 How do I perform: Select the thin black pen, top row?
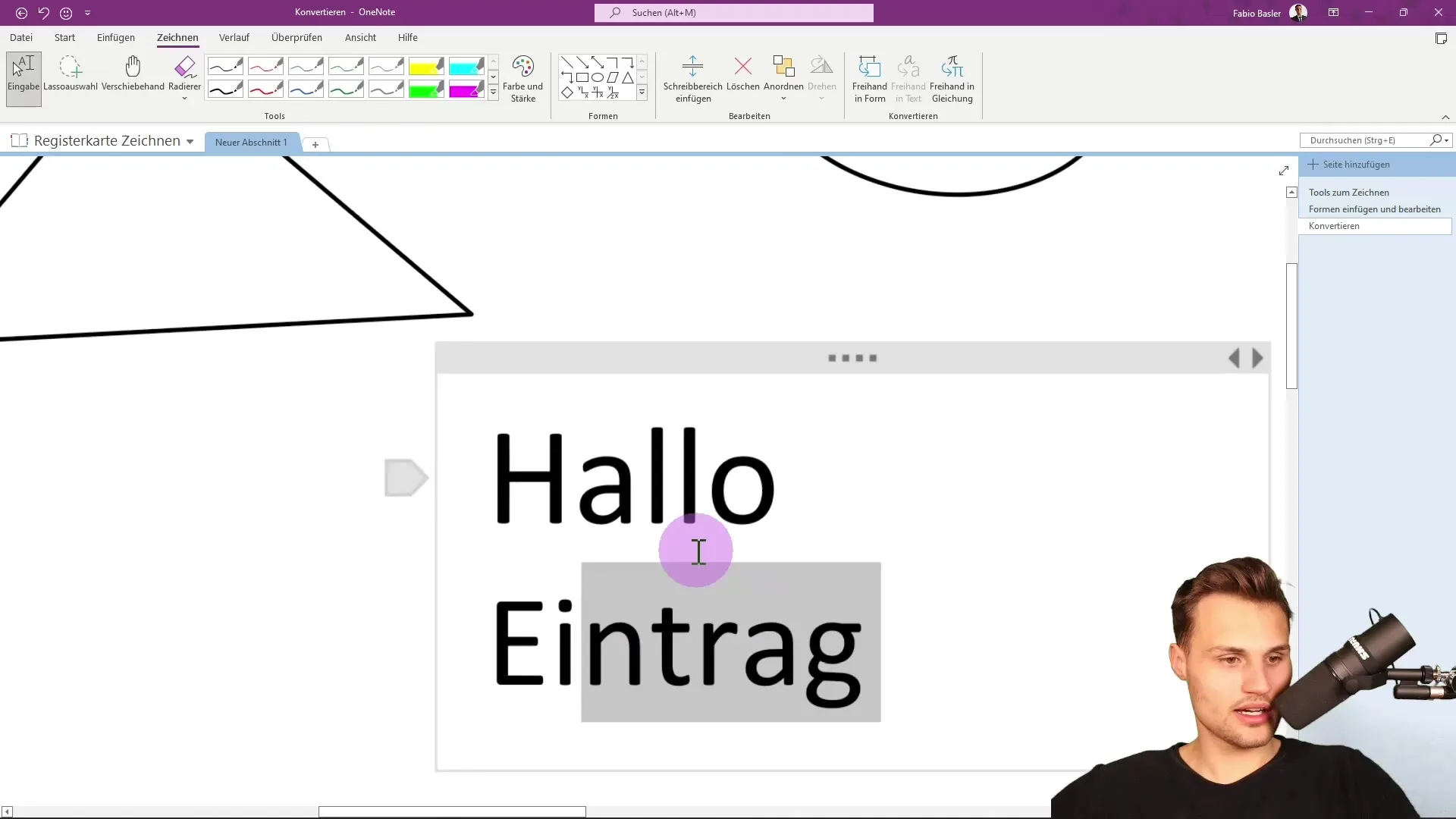click(x=225, y=66)
